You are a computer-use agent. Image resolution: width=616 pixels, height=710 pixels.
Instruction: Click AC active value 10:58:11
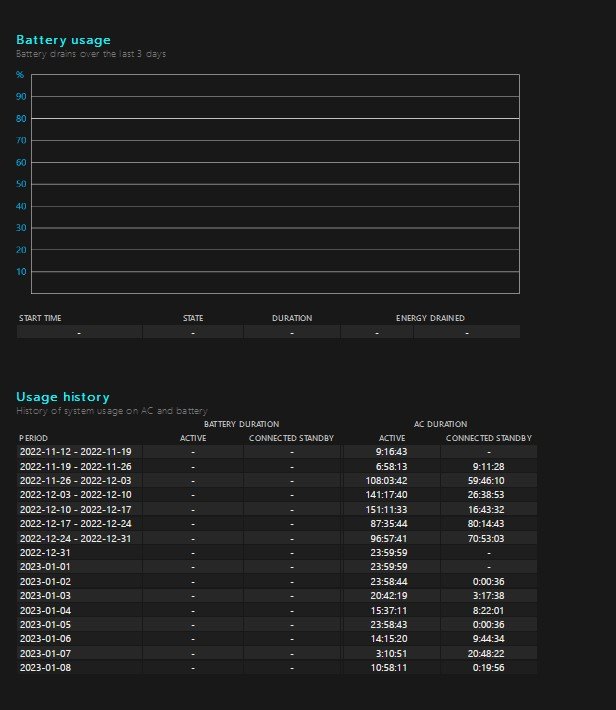pyautogui.click(x=389, y=668)
